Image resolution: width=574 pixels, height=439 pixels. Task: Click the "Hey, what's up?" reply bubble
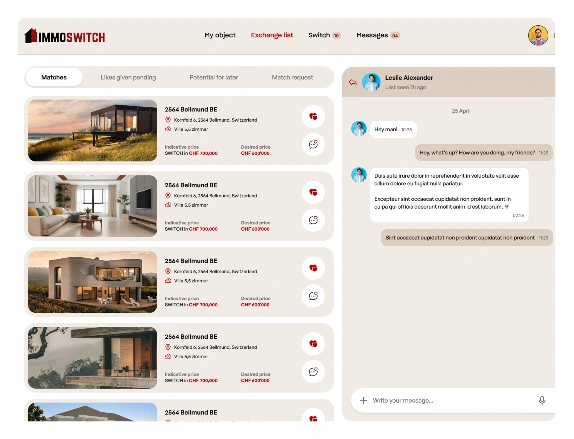[x=483, y=152]
